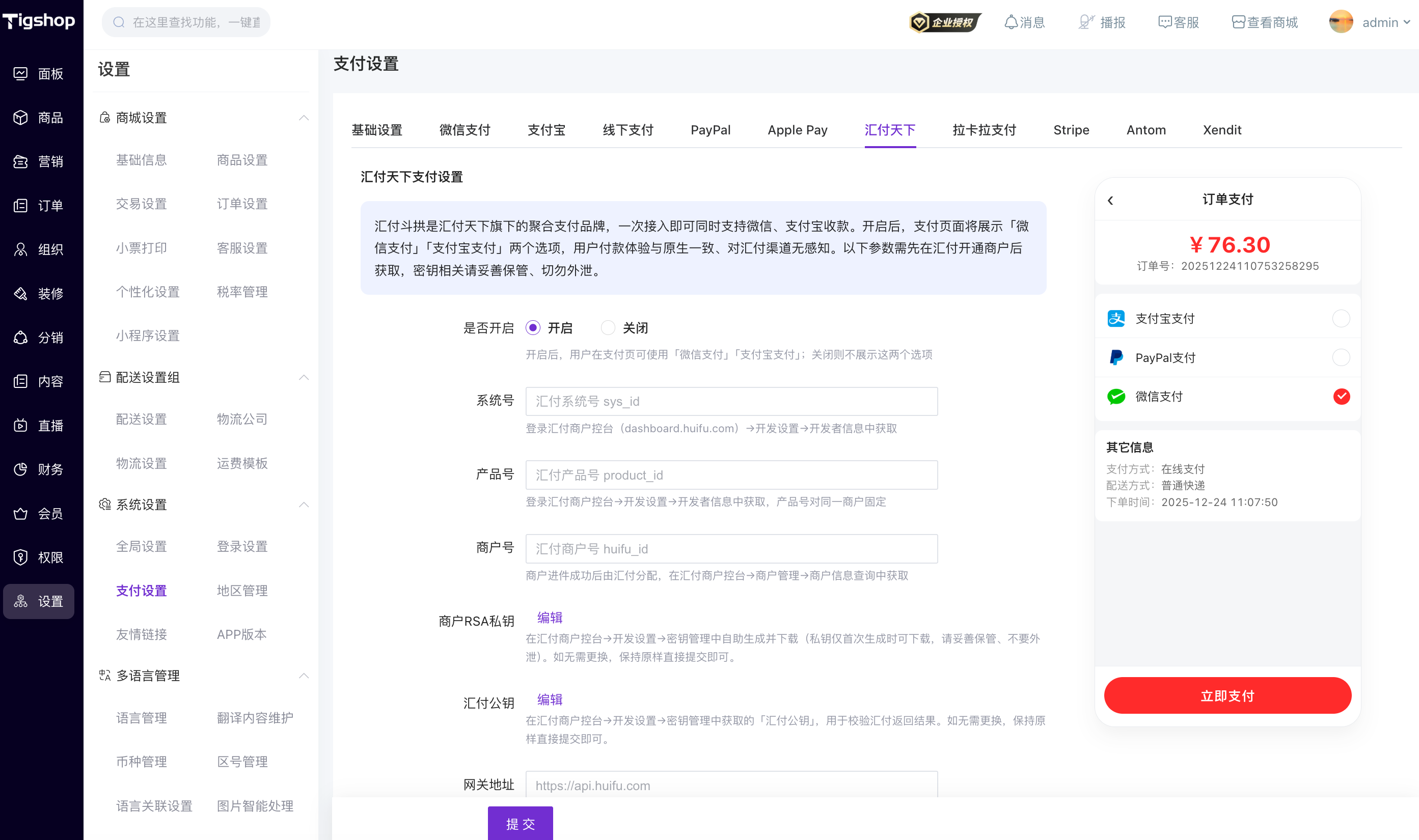Image resolution: width=1419 pixels, height=840 pixels.
Task: Open the 订单 orders sidebar icon
Action: [x=20, y=206]
